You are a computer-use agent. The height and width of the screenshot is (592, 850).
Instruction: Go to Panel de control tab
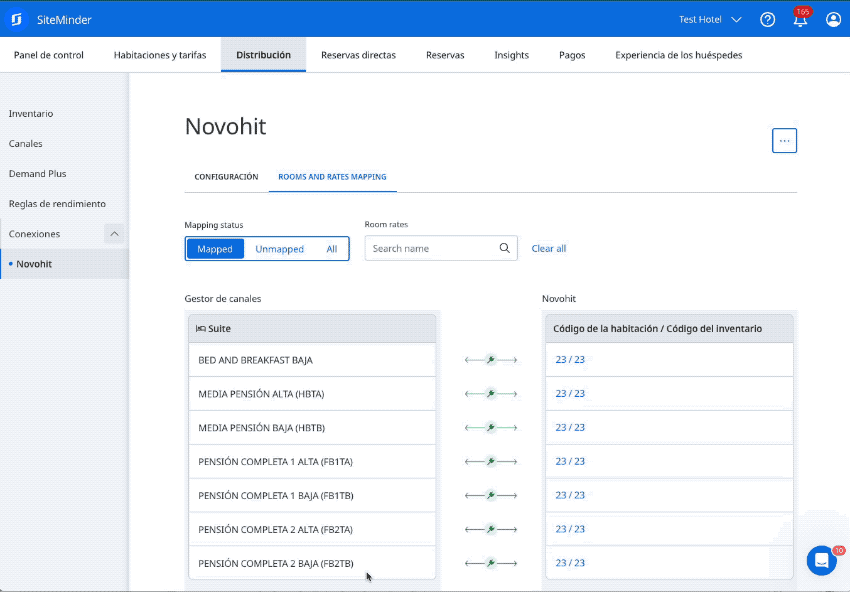click(x=49, y=55)
